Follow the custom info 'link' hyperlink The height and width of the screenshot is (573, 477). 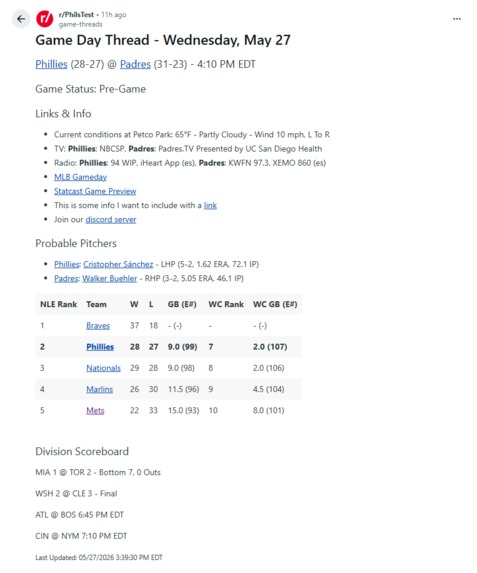(210, 205)
